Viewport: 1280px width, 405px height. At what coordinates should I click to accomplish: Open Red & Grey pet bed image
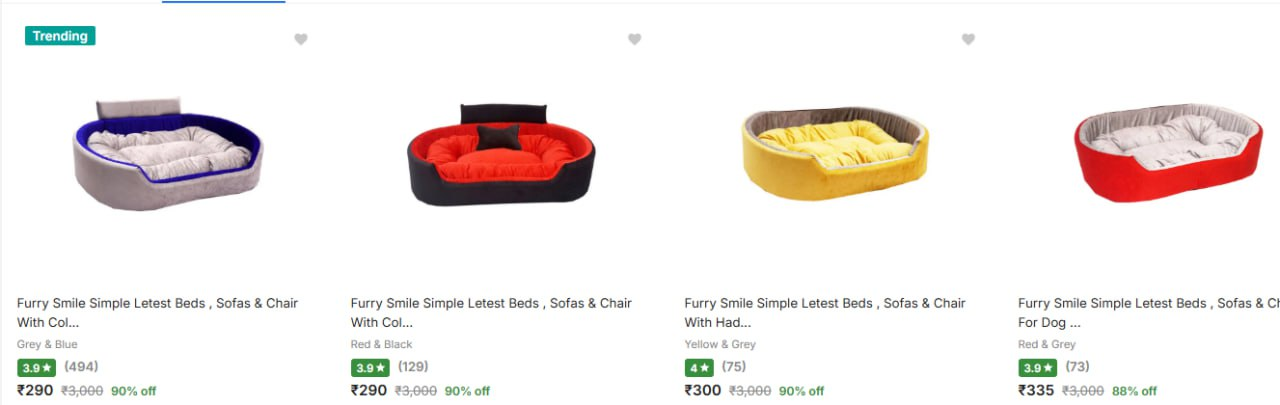pos(1168,152)
